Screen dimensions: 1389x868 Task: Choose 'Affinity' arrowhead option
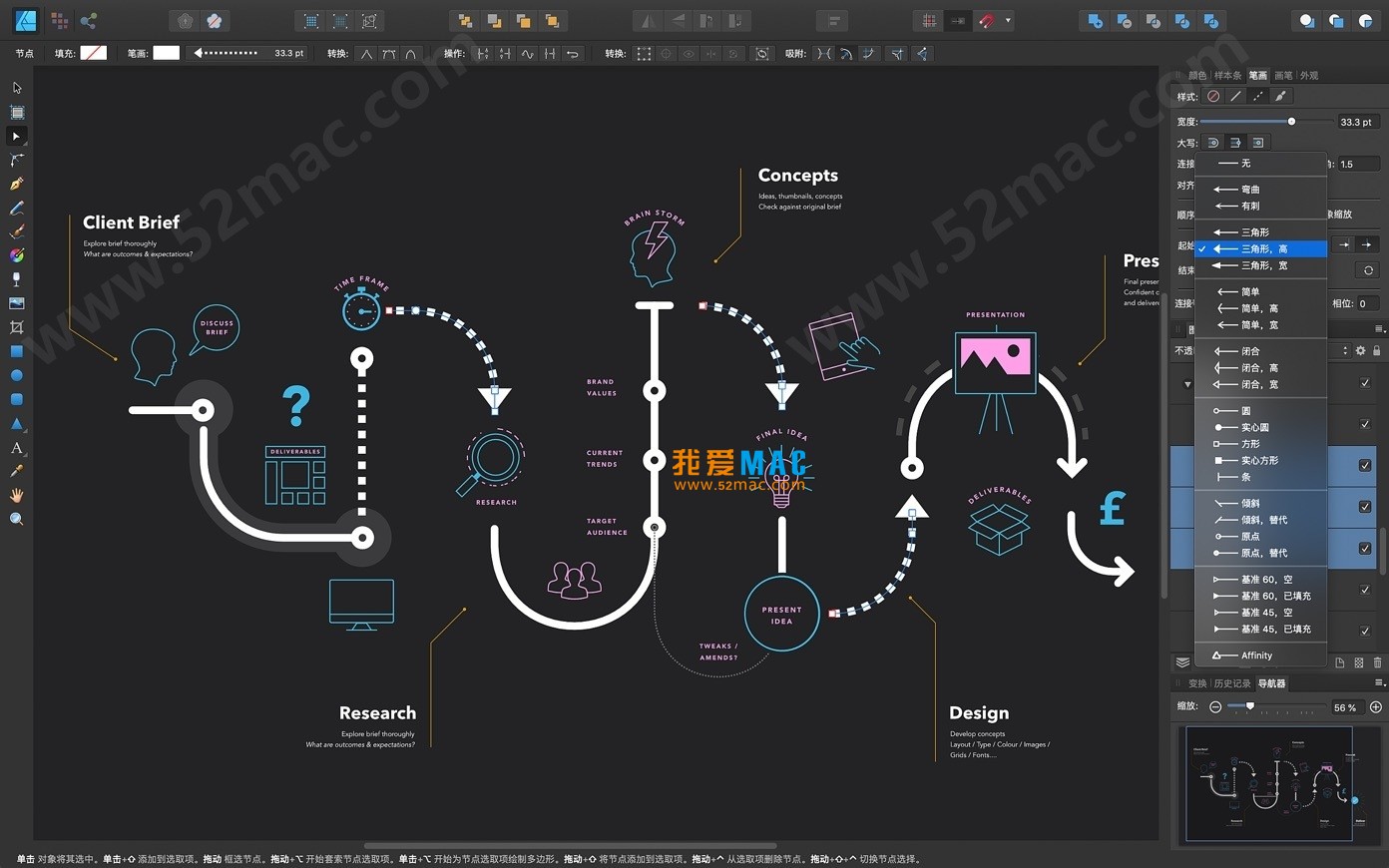click(1261, 655)
